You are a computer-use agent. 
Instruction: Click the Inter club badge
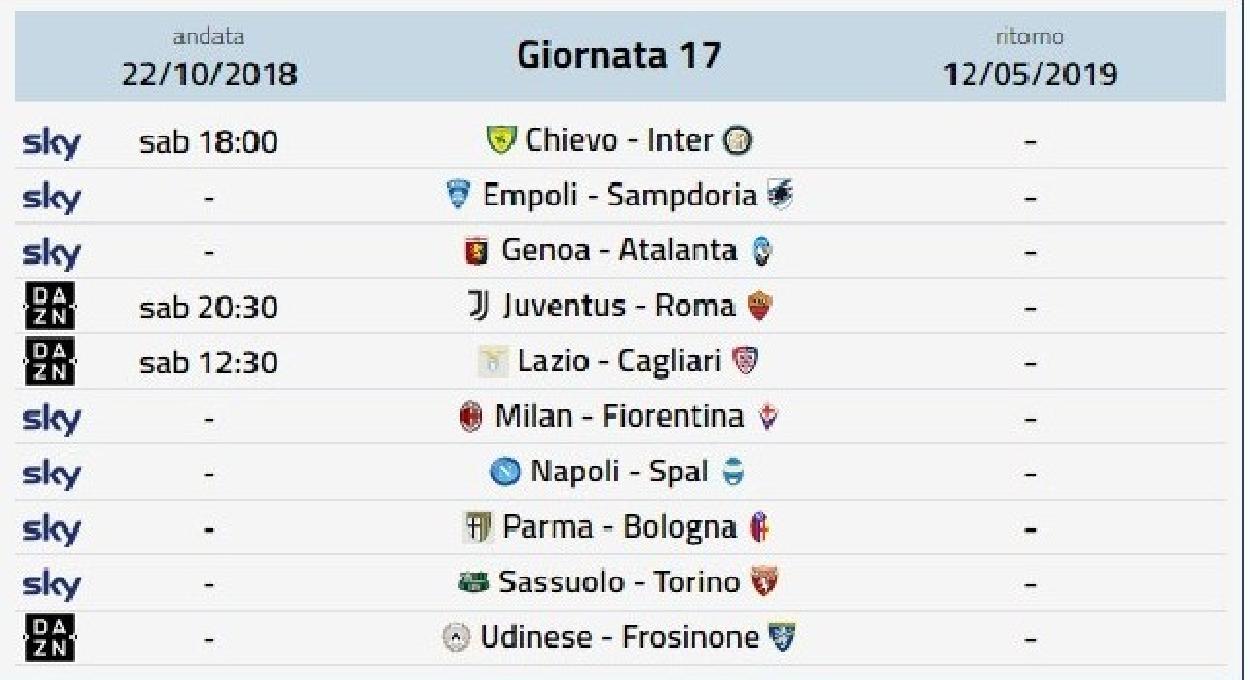[738, 141]
